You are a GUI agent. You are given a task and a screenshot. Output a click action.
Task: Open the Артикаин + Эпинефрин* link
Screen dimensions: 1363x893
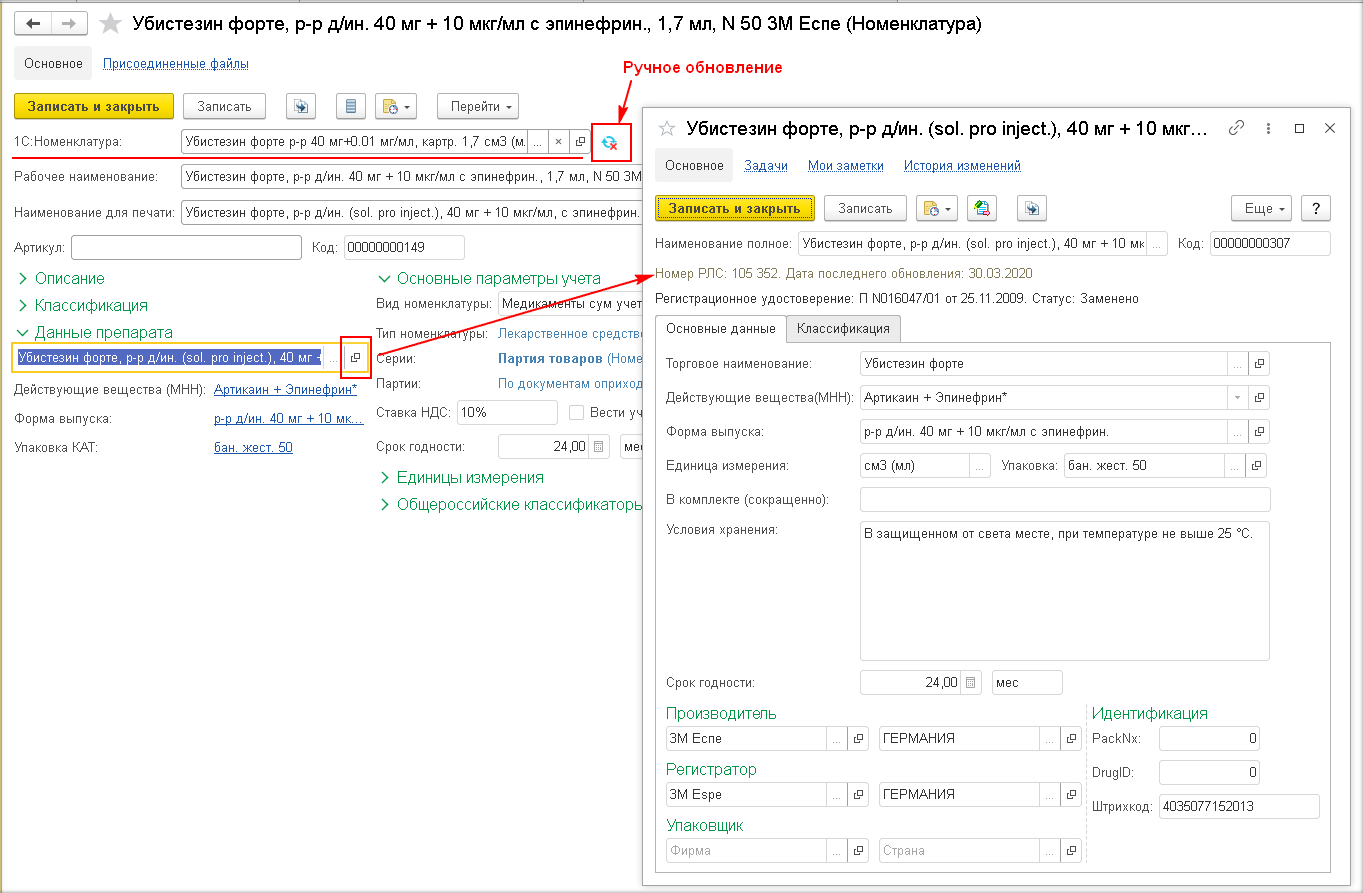(285, 389)
